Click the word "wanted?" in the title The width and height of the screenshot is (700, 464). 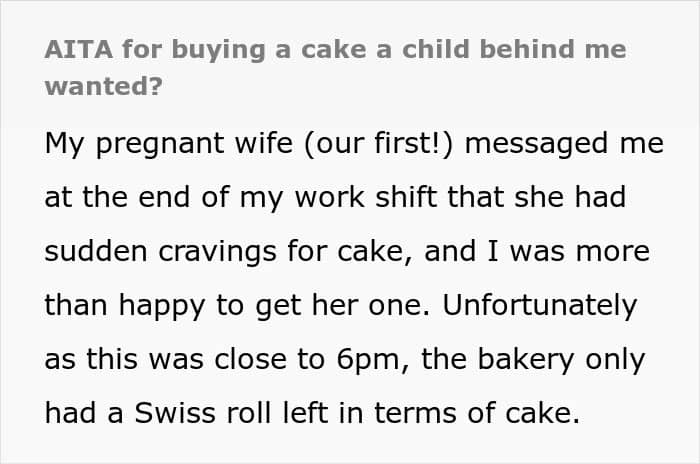104,86
